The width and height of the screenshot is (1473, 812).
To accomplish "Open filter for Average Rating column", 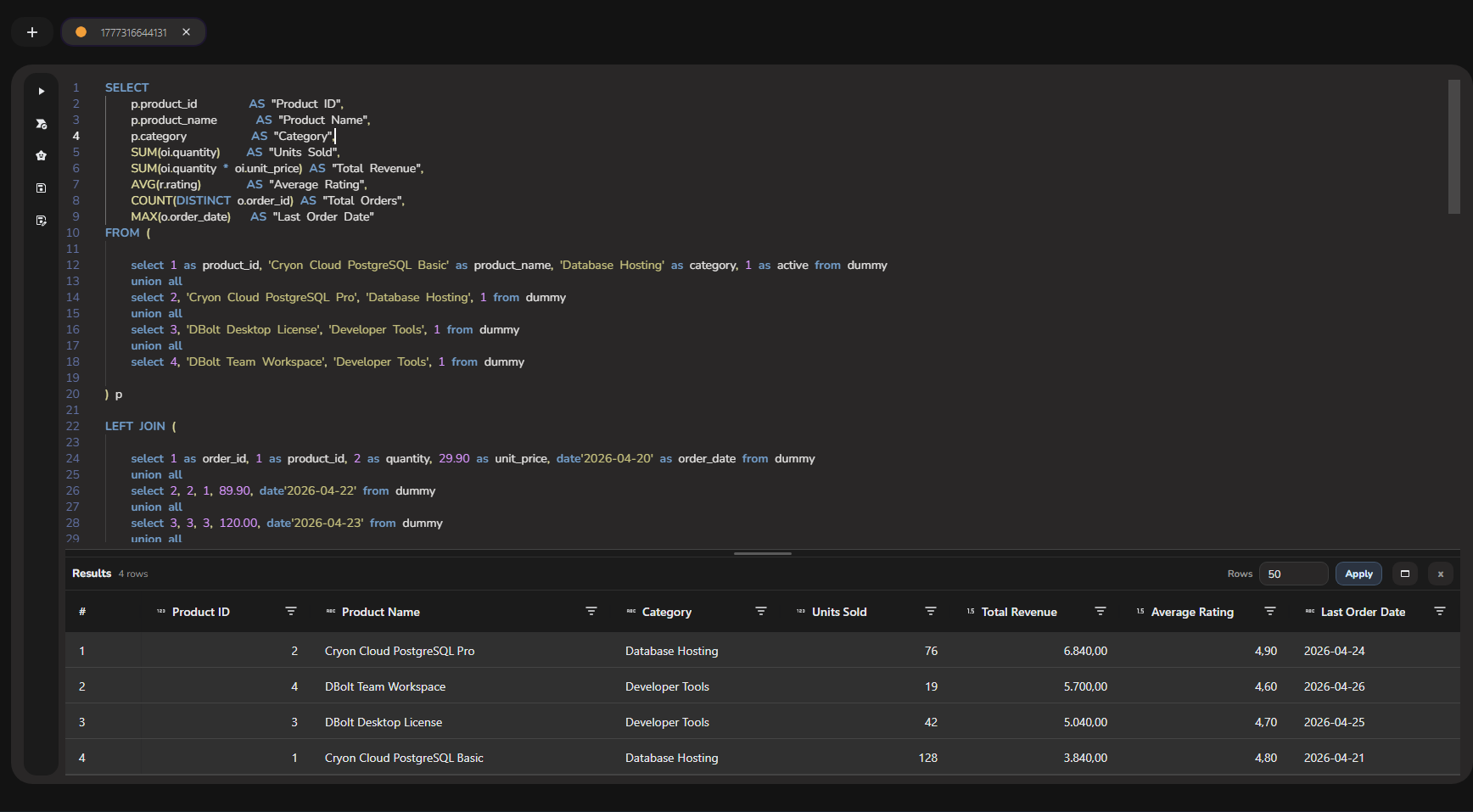I will (1270, 612).
